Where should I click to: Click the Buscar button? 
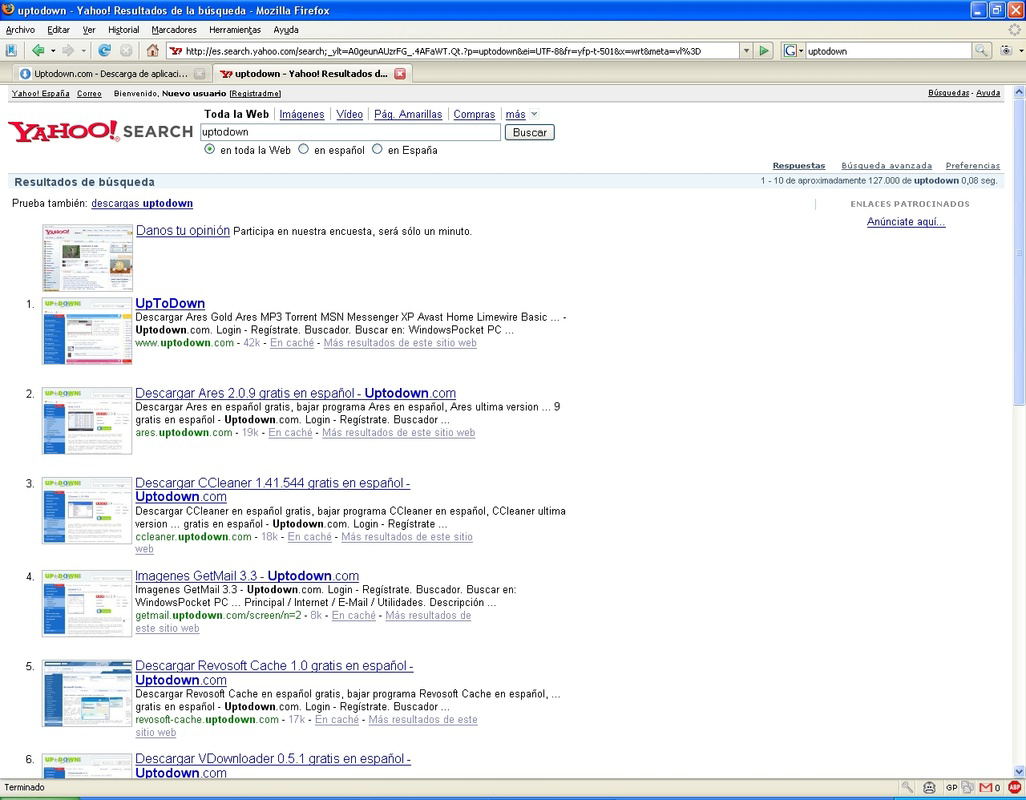(x=529, y=132)
